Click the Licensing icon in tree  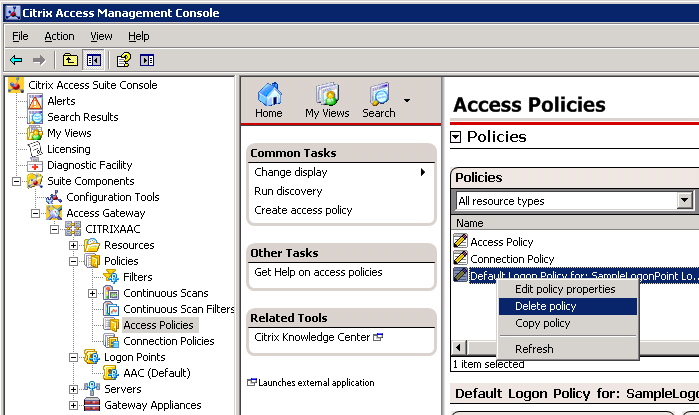pos(35,149)
